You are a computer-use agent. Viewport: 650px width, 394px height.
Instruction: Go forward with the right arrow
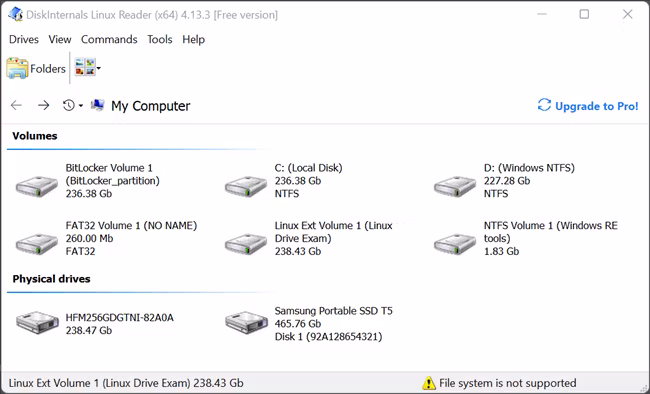pos(44,105)
